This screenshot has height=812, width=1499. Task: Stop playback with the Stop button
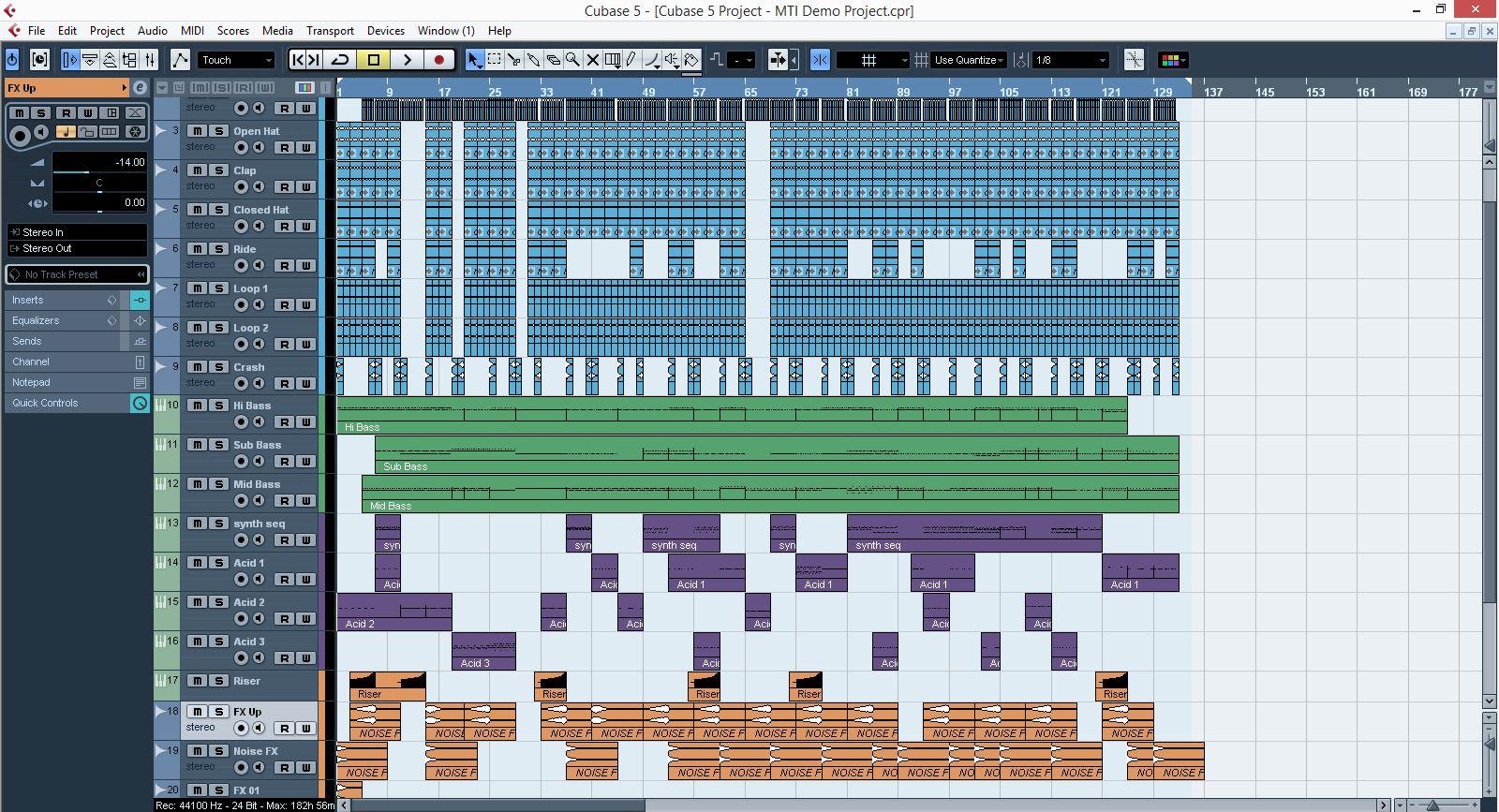pyautogui.click(x=374, y=60)
